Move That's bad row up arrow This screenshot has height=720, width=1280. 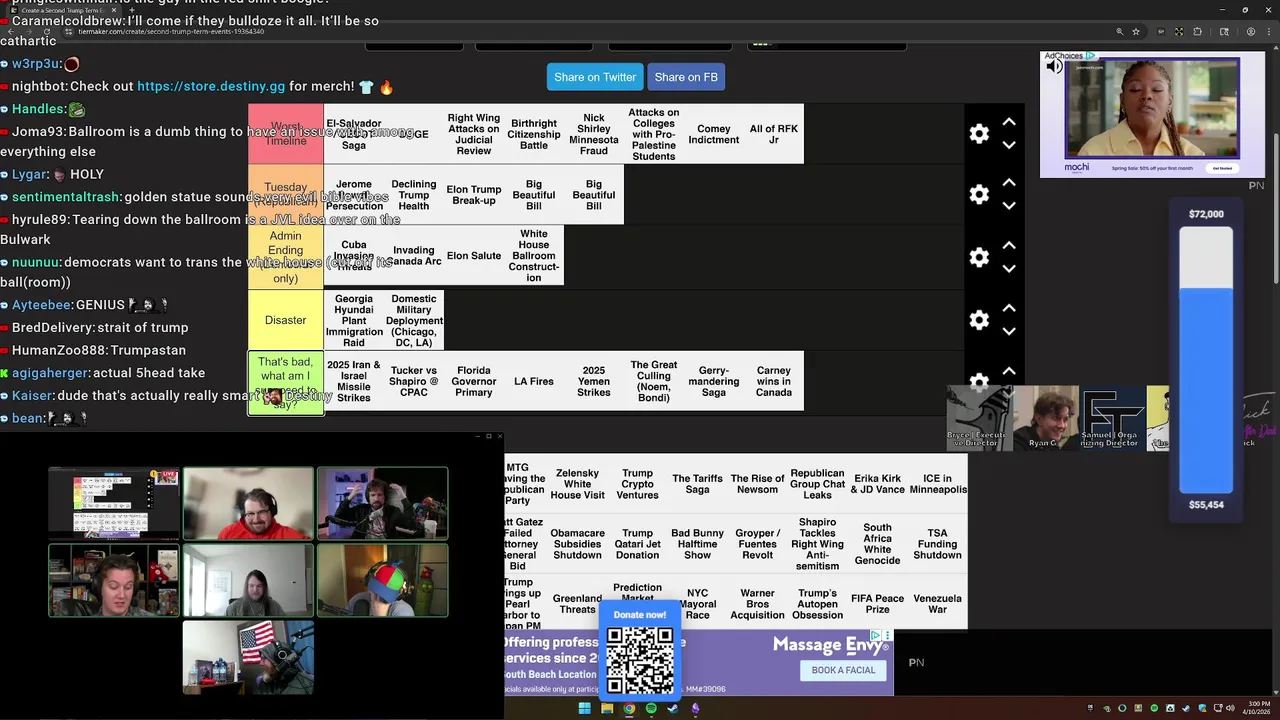pyautogui.click(x=1009, y=371)
